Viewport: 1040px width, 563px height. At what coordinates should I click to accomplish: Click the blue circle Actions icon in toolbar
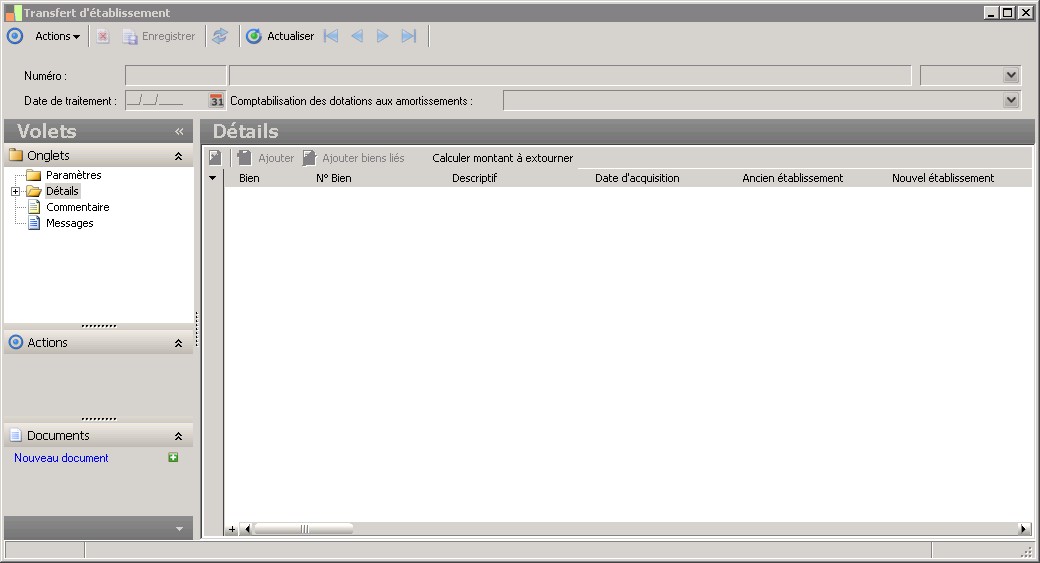15,36
